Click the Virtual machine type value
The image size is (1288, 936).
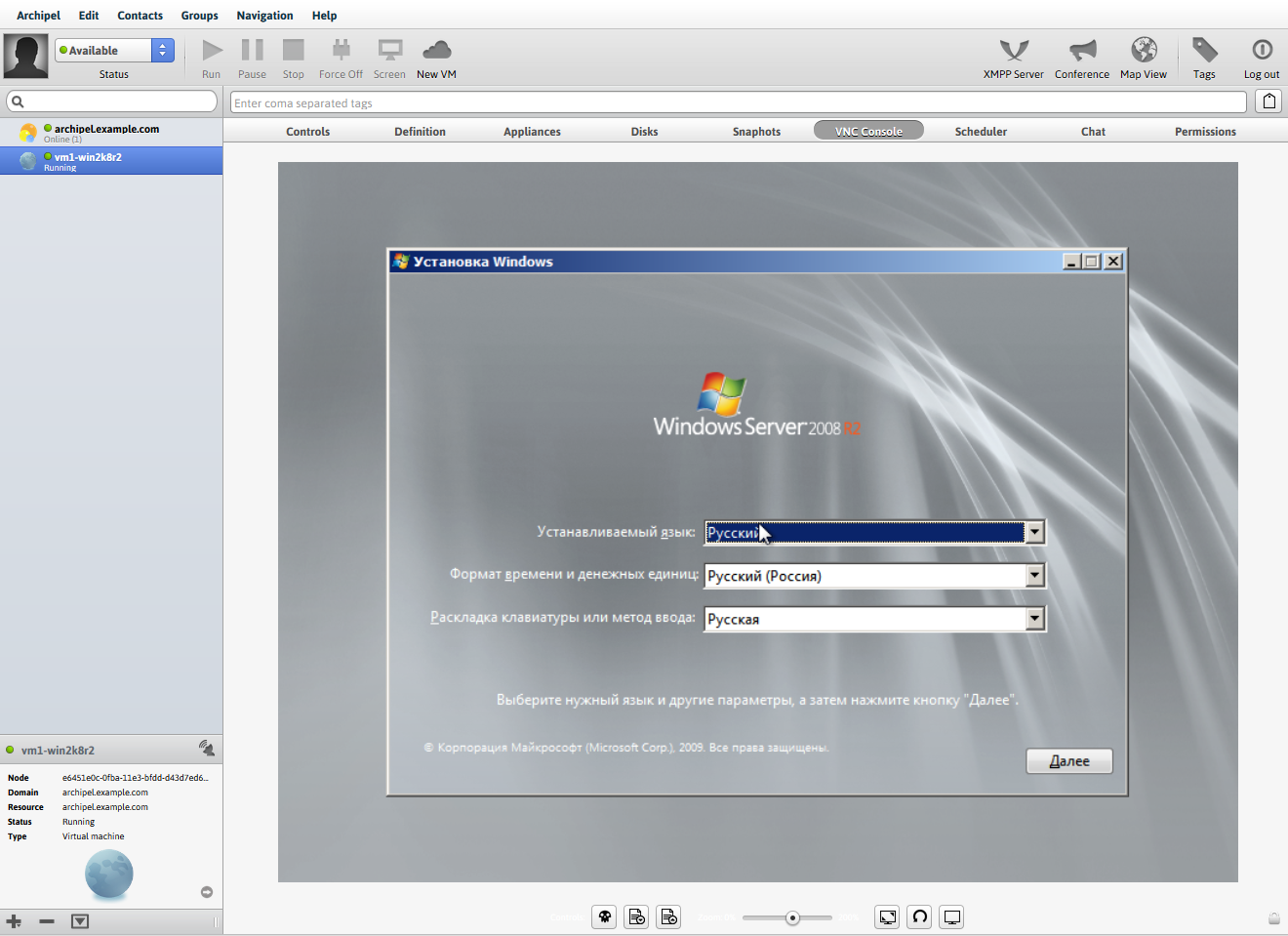coord(94,836)
